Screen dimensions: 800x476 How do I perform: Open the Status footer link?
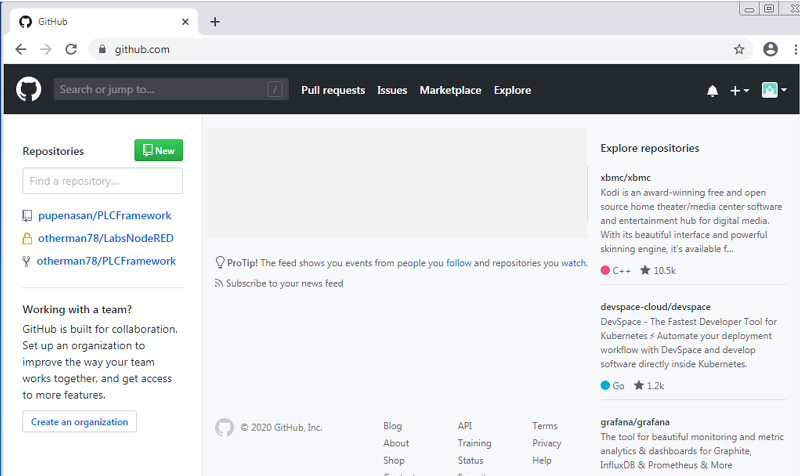(470, 461)
